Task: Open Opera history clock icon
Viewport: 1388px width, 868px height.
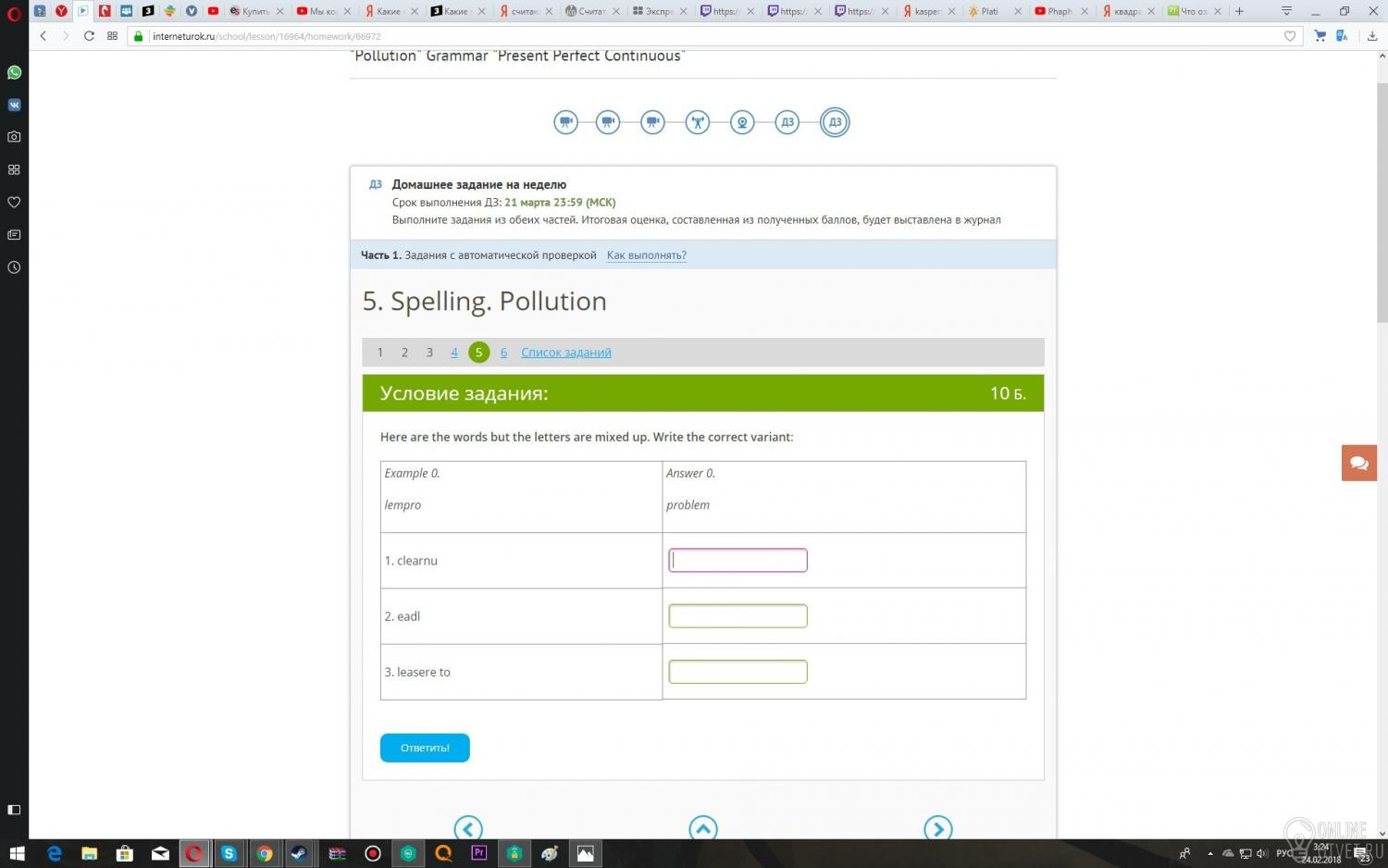Action: pyautogui.click(x=14, y=267)
